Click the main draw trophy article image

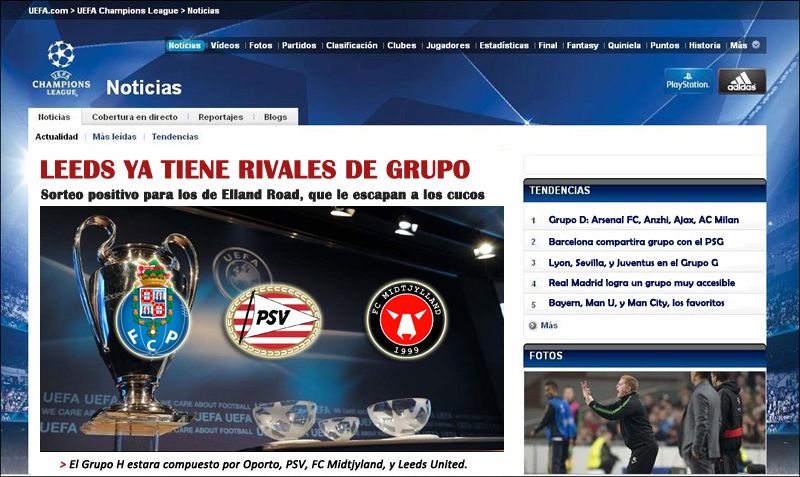point(272,329)
